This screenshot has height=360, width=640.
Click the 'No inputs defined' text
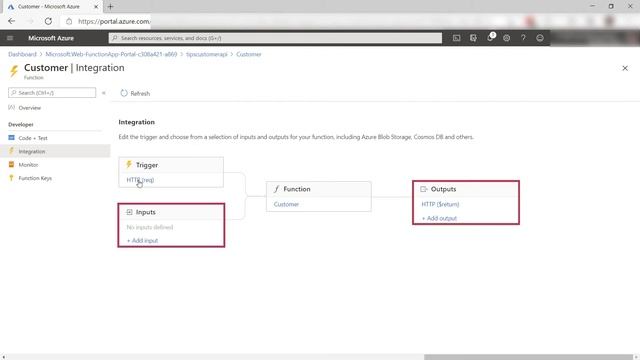pos(149,227)
